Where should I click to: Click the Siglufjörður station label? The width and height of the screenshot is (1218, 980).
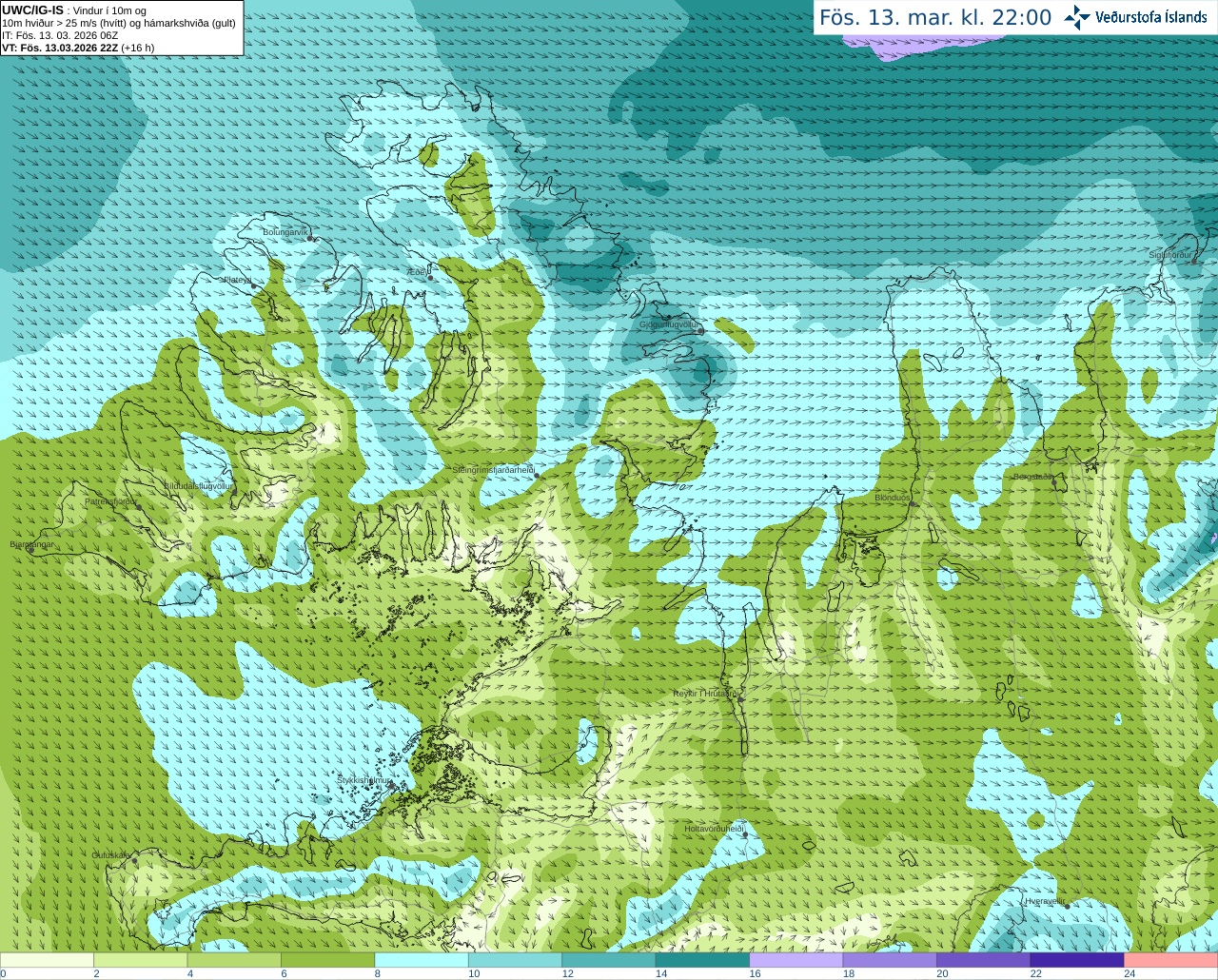click(x=1170, y=255)
